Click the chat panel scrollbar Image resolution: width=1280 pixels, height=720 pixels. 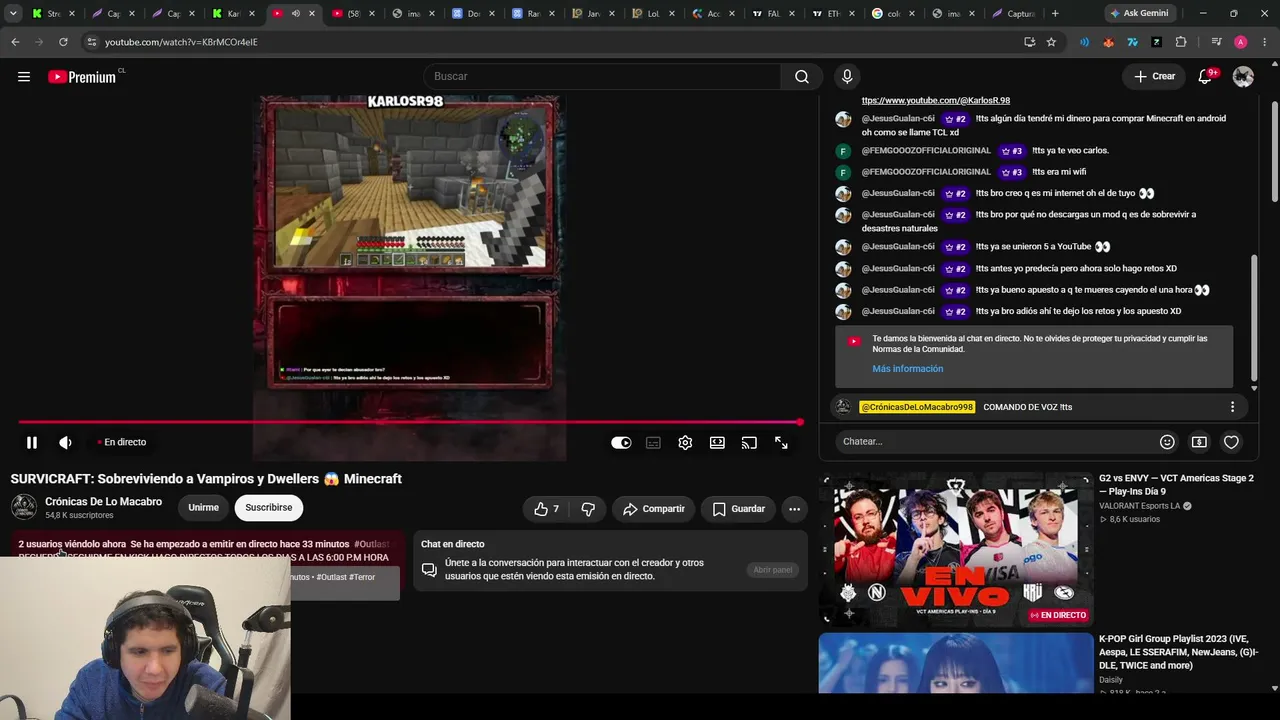tap(1254, 320)
